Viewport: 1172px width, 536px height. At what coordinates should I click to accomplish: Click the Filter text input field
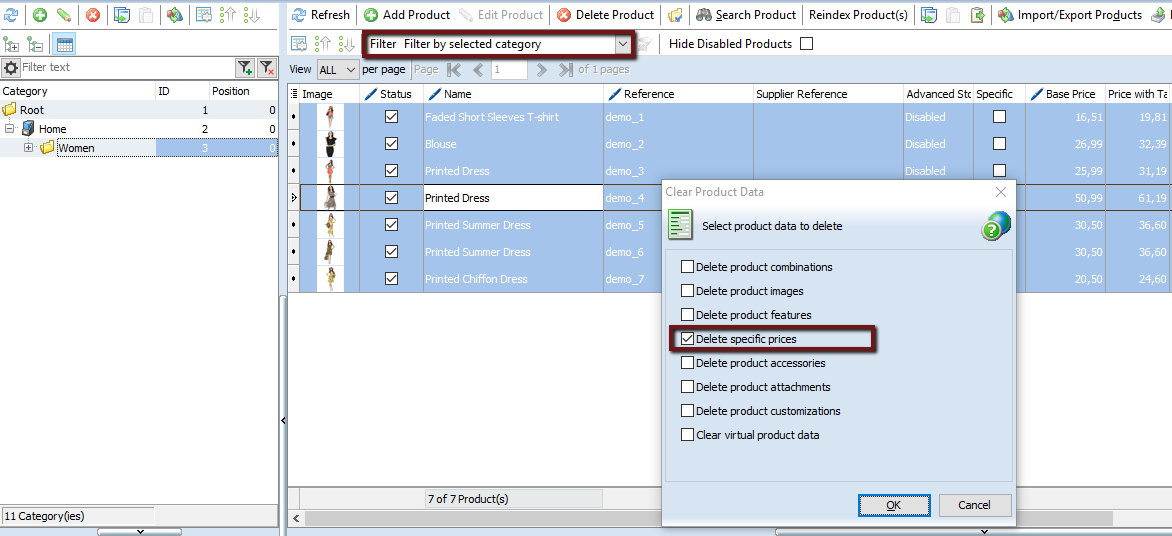click(127, 67)
